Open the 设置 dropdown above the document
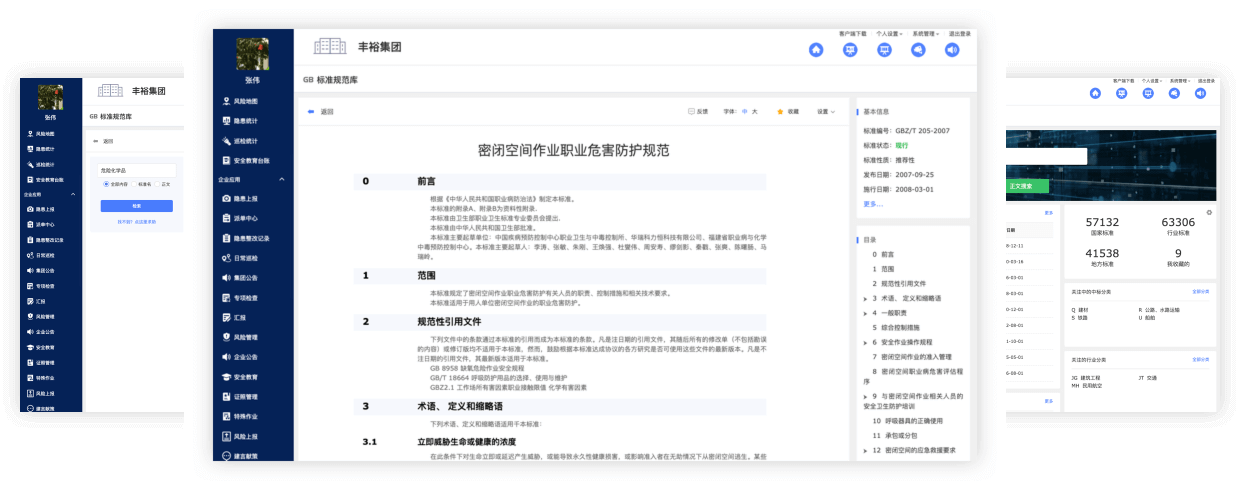Image resolution: width=1240 pixels, height=490 pixels. (x=826, y=112)
